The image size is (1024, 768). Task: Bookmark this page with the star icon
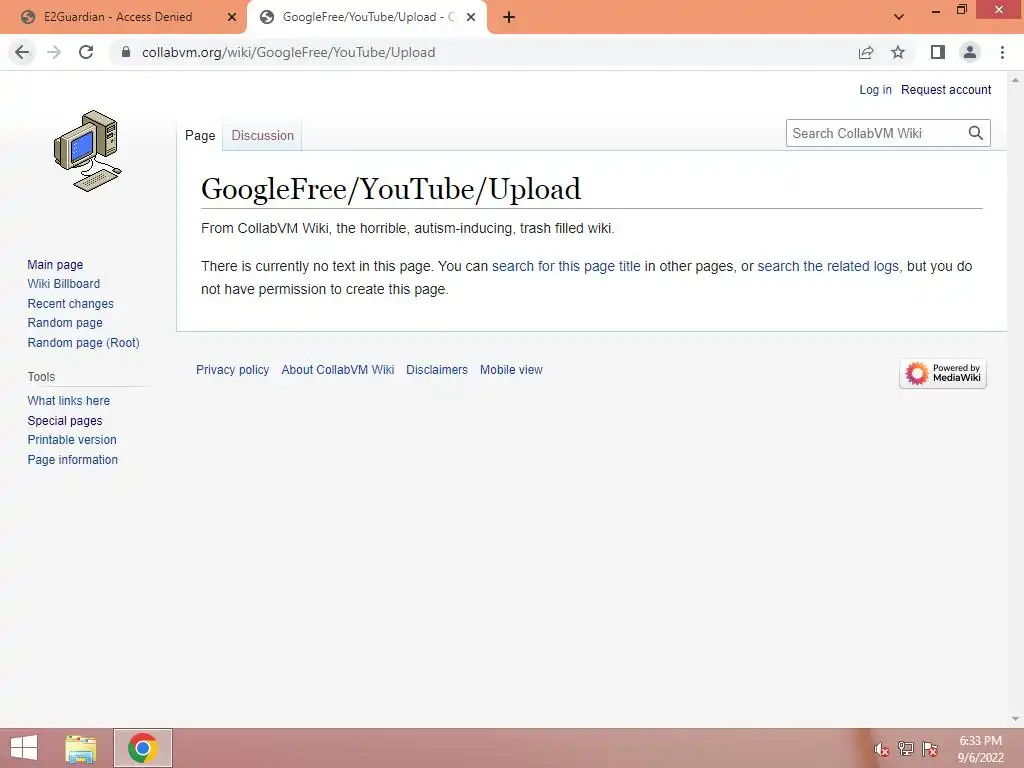[x=898, y=52]
